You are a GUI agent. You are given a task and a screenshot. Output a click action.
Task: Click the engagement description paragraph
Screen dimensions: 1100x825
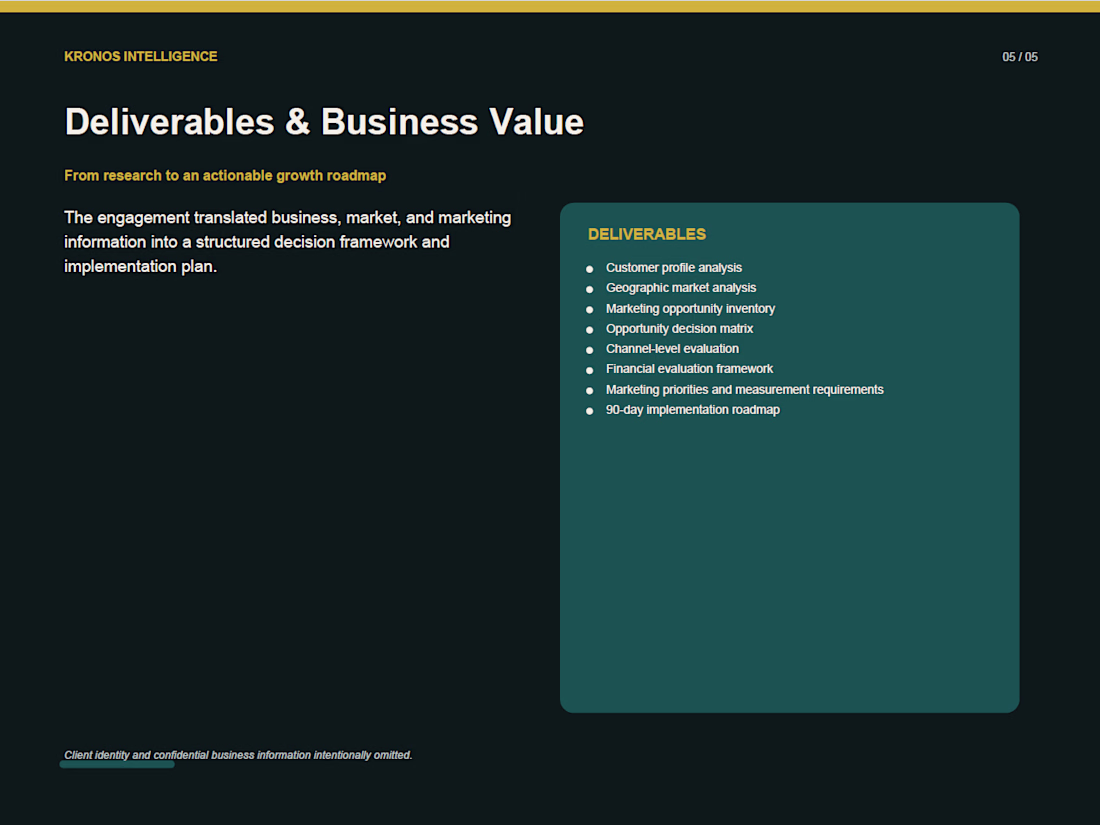click(288, 242)
